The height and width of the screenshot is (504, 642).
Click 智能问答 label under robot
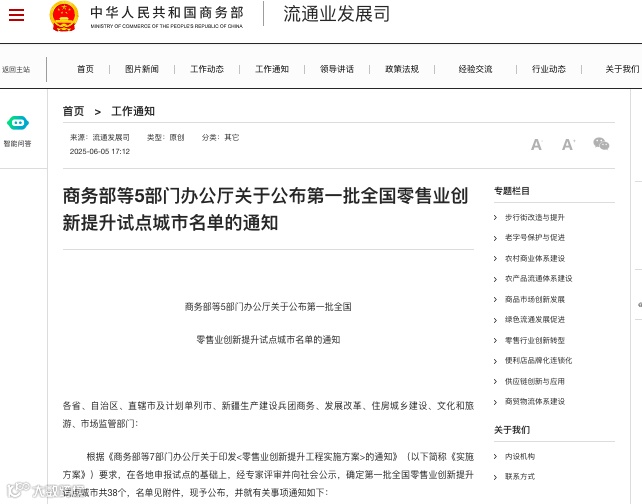coord(18,144)
